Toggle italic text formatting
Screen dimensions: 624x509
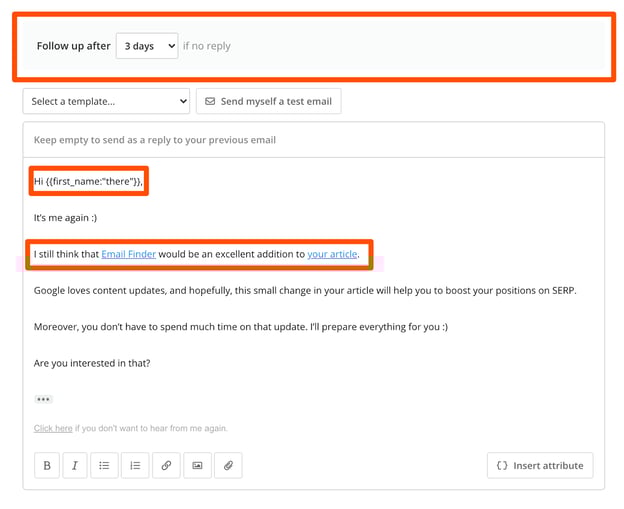[75, 466]
